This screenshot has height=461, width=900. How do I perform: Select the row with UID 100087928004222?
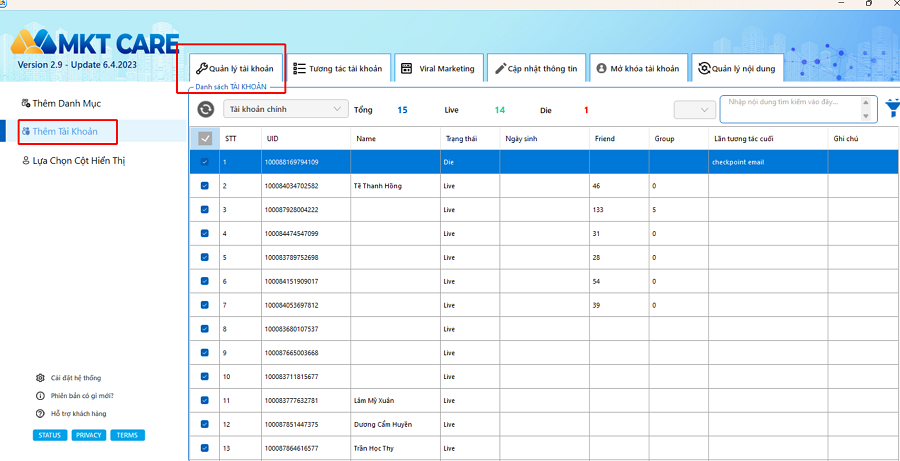(545, 210)
